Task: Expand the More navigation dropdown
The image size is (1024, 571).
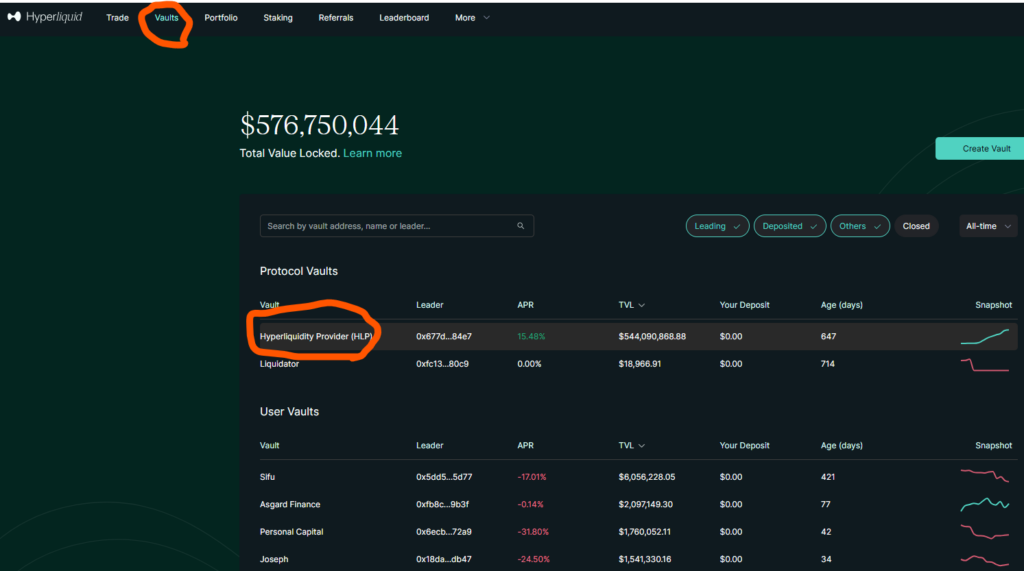Action: coord(472,18)
